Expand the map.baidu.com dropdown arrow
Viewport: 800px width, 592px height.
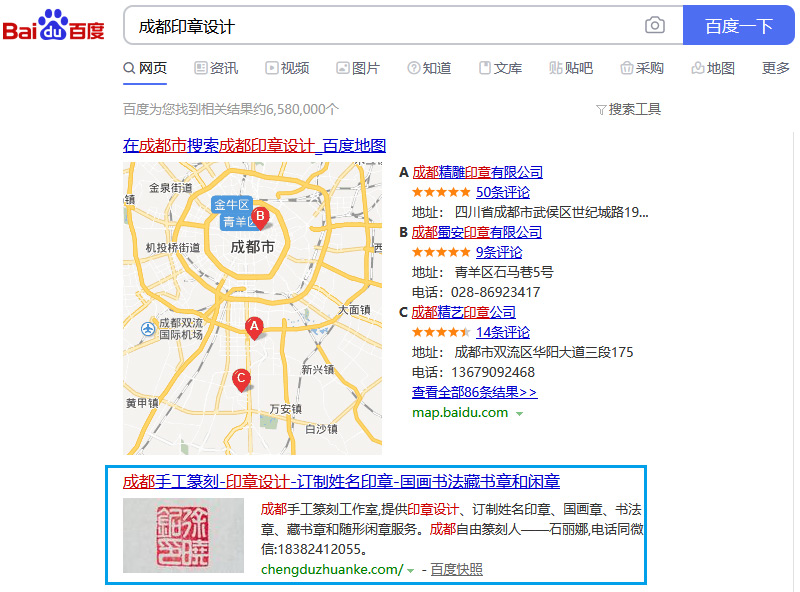pos(519,413)
